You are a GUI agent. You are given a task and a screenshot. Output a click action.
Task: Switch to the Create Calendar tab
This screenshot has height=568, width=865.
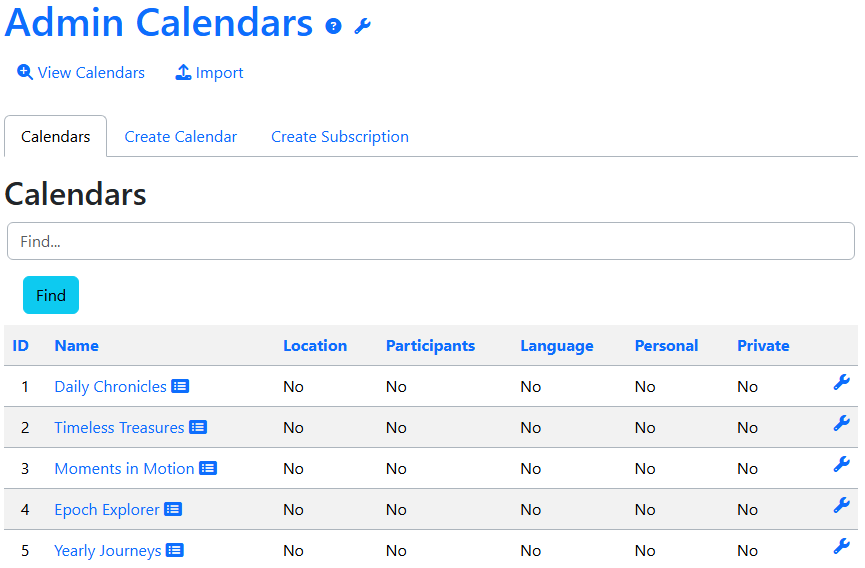(181, 137)
